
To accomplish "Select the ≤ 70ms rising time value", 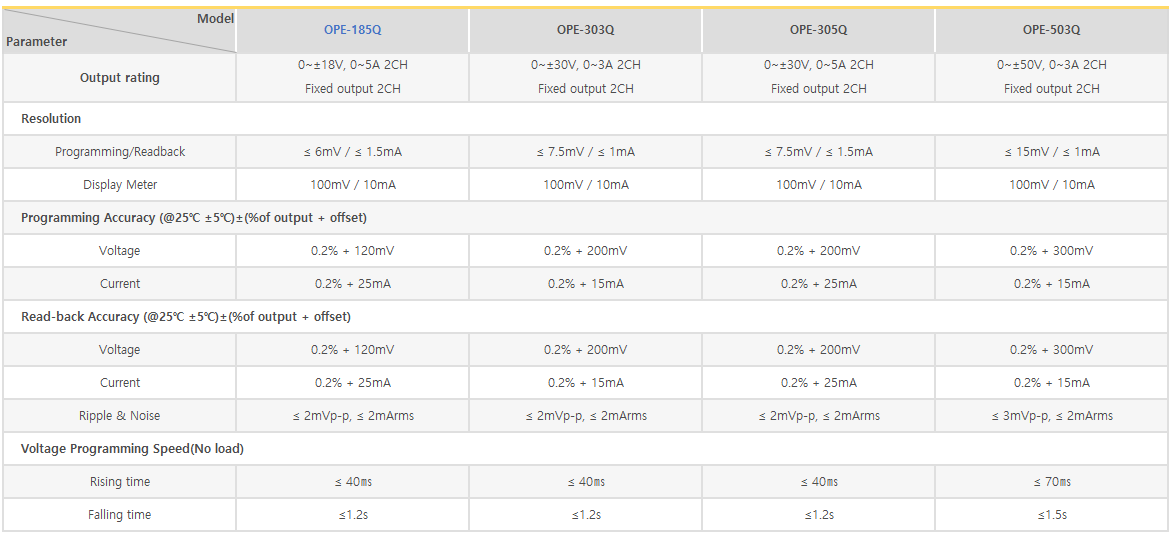I will click(1052, 482).
